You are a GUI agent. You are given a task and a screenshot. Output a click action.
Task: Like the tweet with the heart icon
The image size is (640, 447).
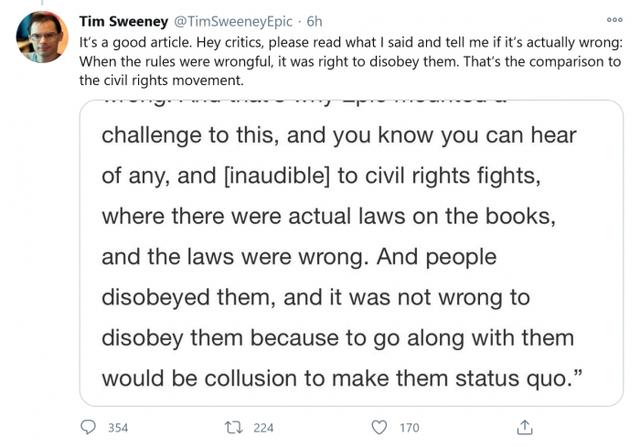coord(378,427)
